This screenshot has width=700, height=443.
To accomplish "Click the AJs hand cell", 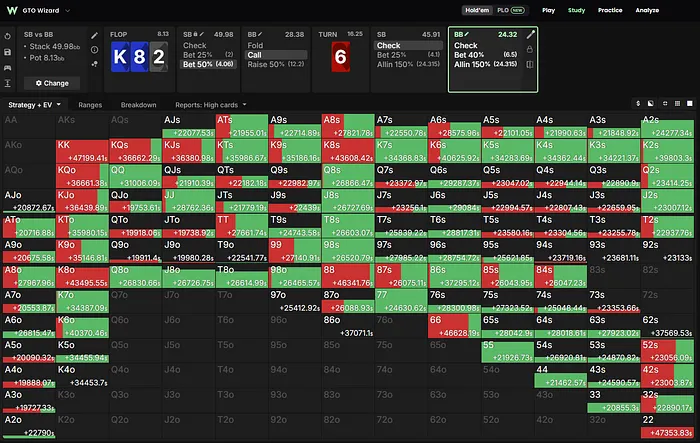I will tap(188, 126).
